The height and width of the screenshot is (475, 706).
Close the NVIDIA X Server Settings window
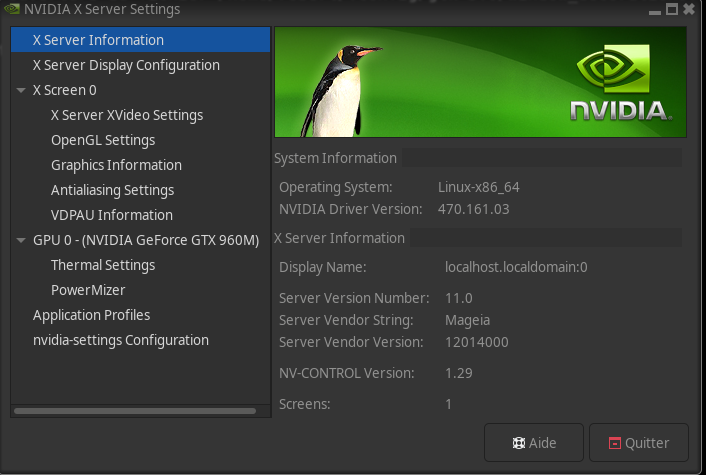click(689, 9)
